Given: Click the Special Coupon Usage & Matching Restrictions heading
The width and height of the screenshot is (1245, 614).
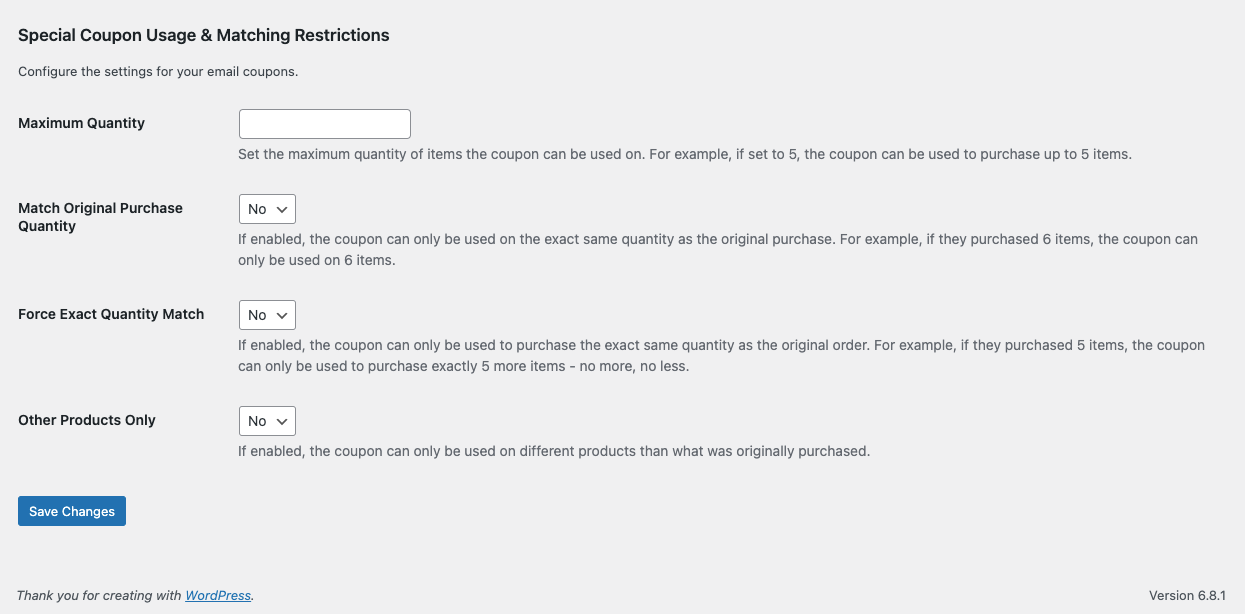Looking at the screenshot, I should [x=204, y=35].
